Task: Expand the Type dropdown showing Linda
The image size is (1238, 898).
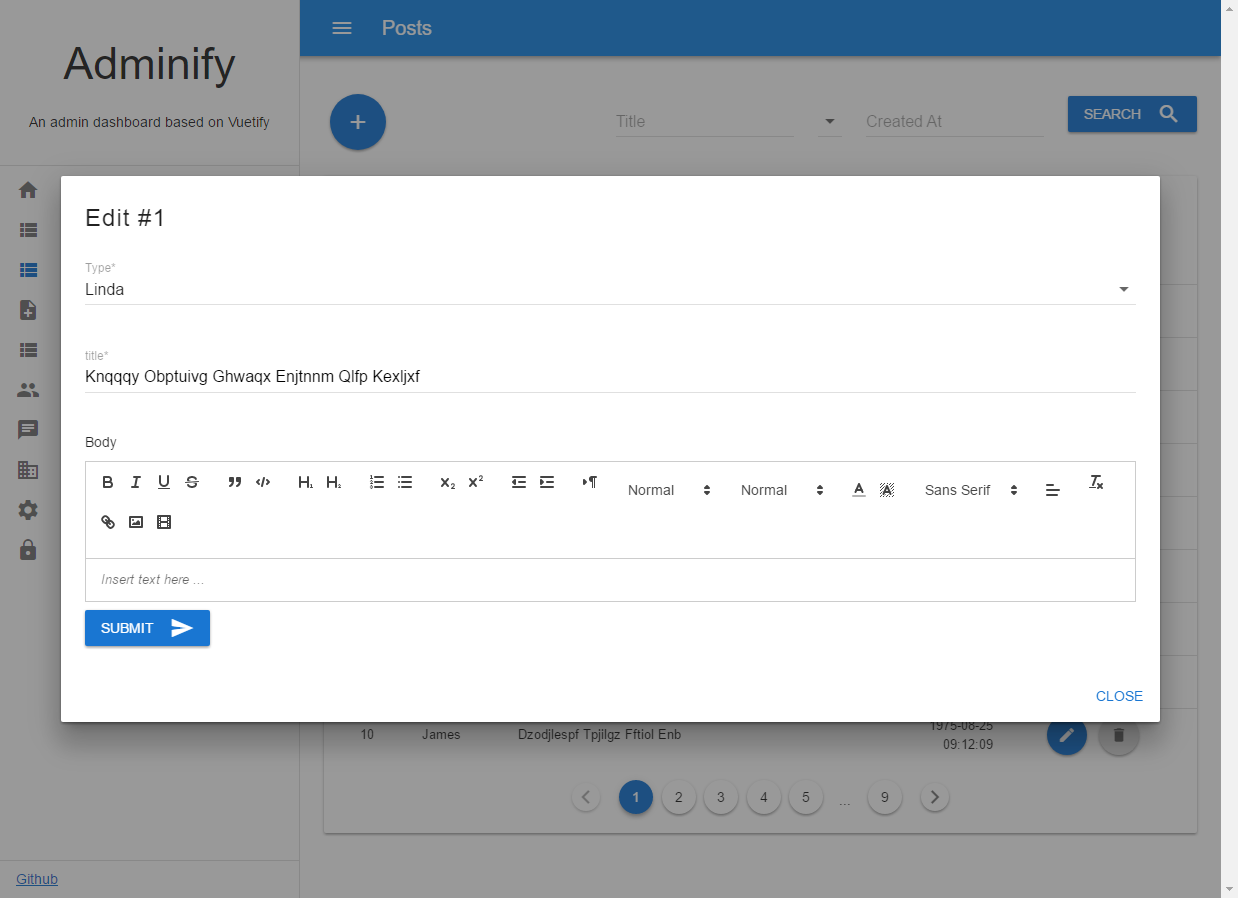Action: [x=610, y=289]
